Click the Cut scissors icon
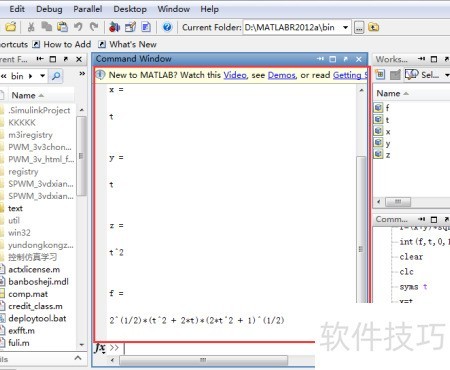The width and height of the screenshot is (450, 370). point(31,27)
